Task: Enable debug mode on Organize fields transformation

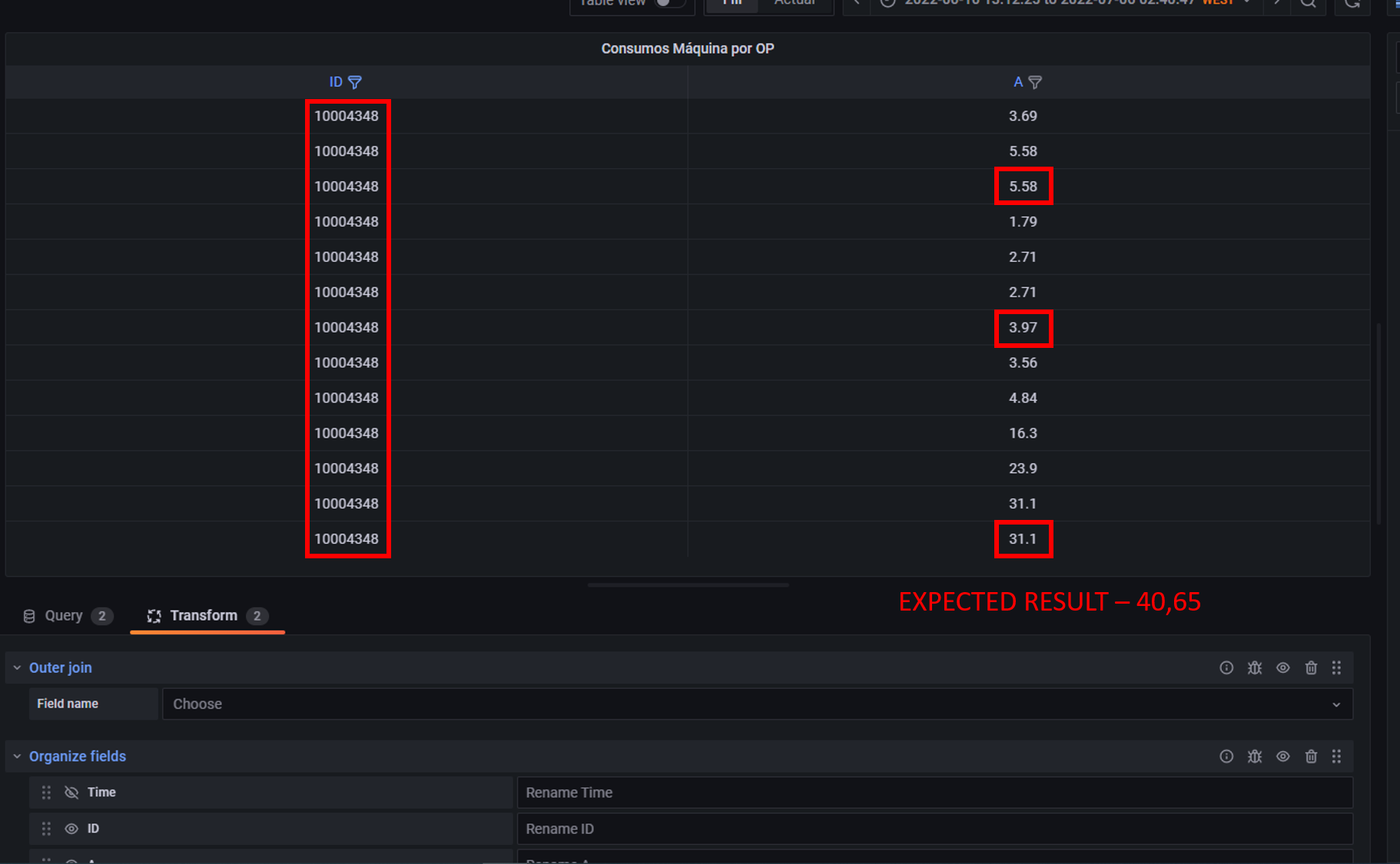Action: click(x=1255, y=756)
